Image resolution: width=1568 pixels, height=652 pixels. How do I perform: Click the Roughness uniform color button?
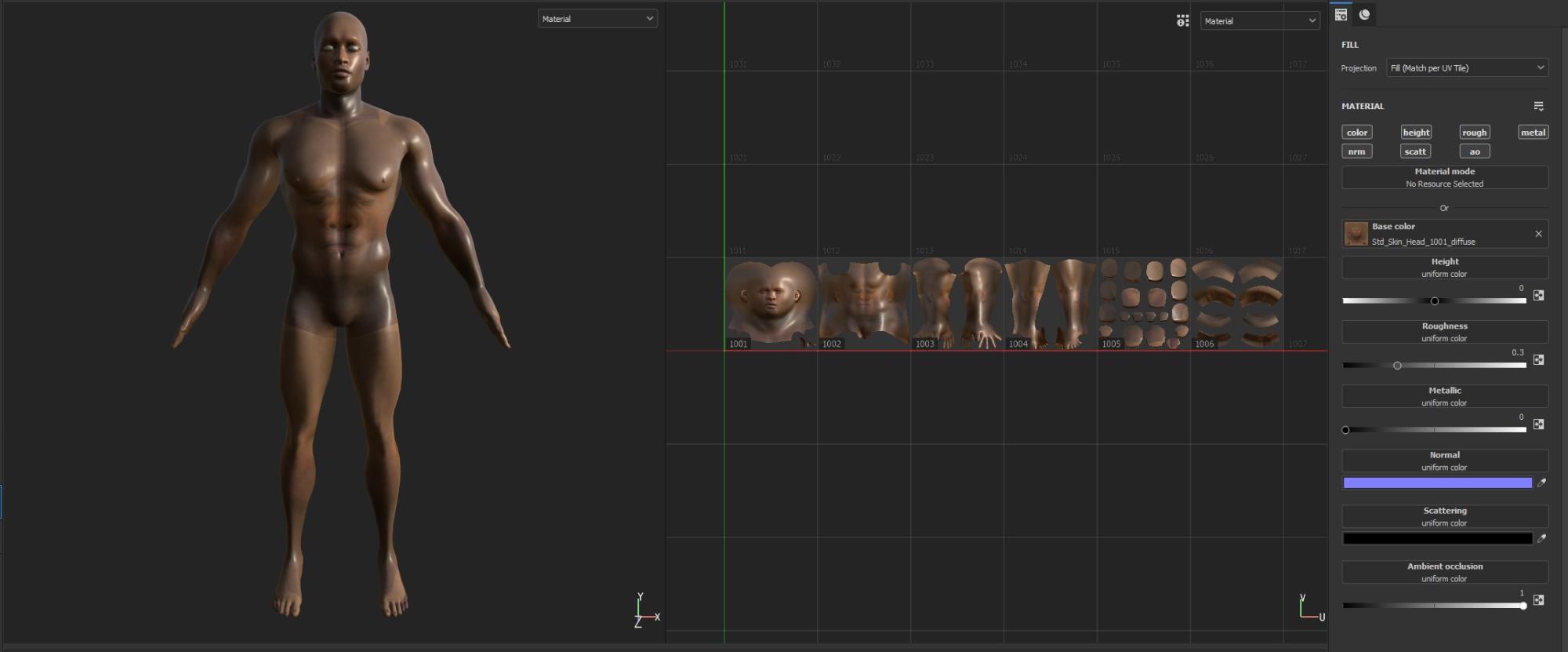tap(1444, 332)
